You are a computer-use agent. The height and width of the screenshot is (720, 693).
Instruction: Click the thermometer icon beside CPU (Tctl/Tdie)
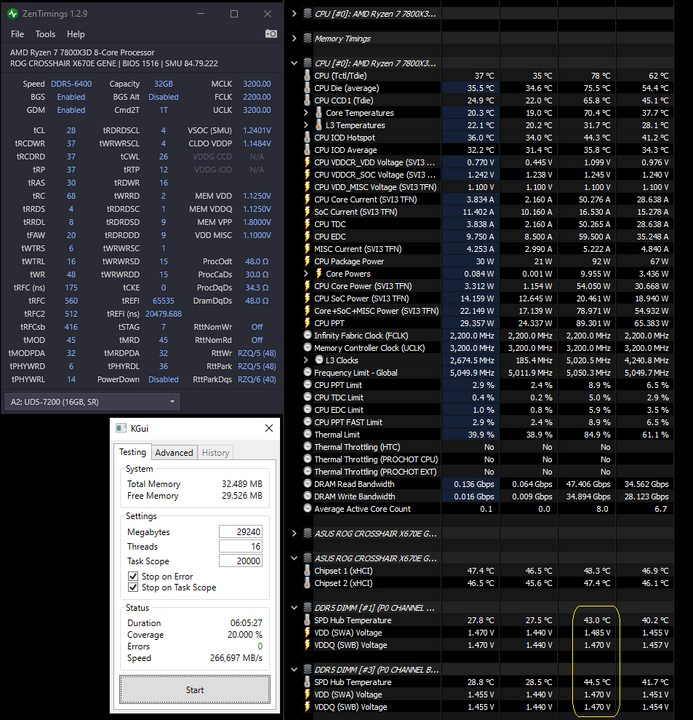click(307, 75)
